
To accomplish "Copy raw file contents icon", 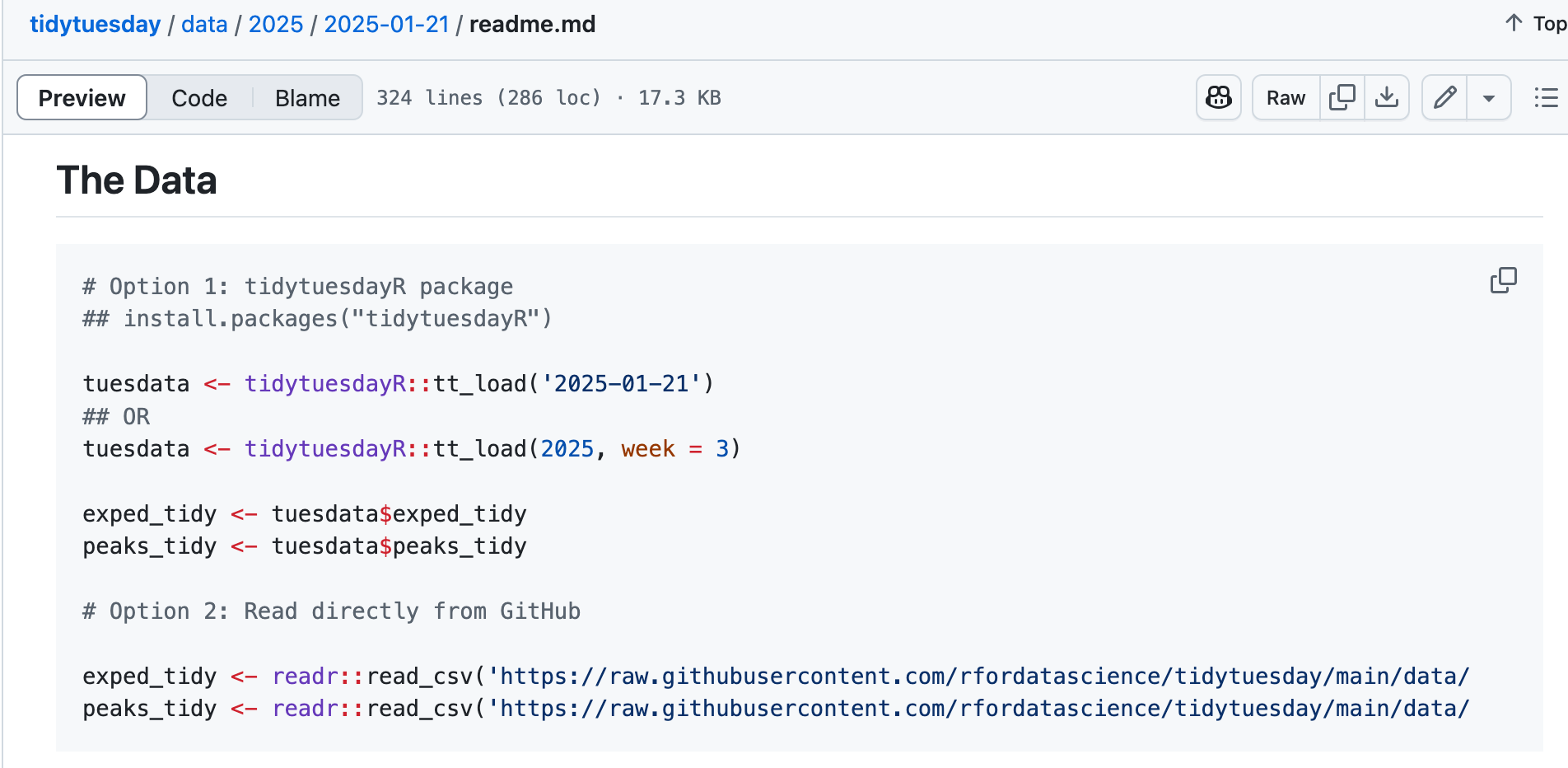I will (1342, 98).
